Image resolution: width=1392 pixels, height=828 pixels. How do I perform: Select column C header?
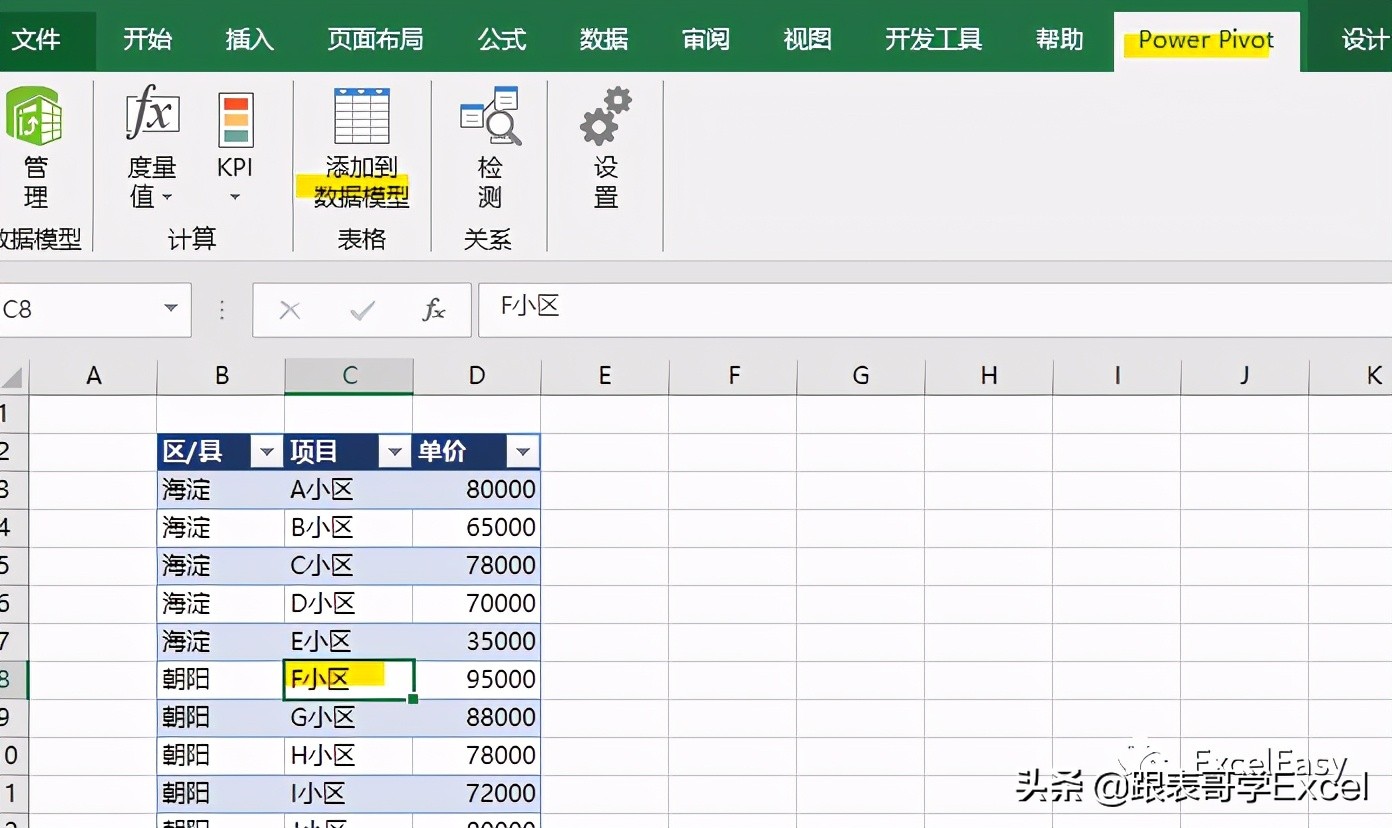349,376
